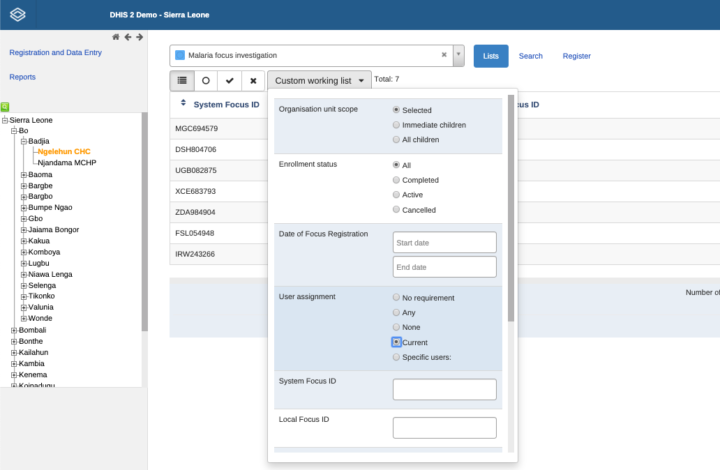The height and width of the screenshot is (470, 720).
Task: Select Jaiama Bongor in tree
Action: click(54, 229)
